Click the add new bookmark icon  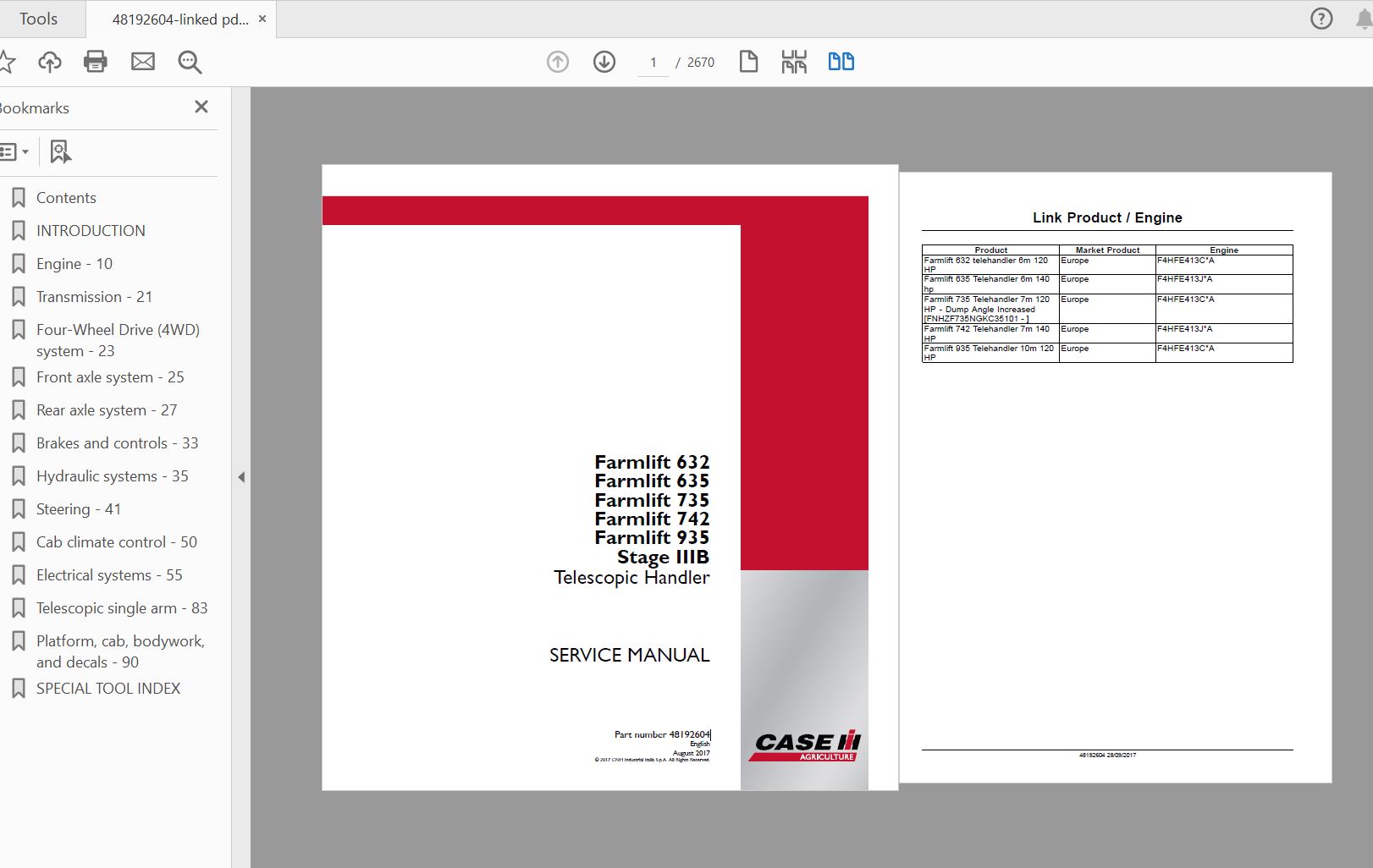61,152
